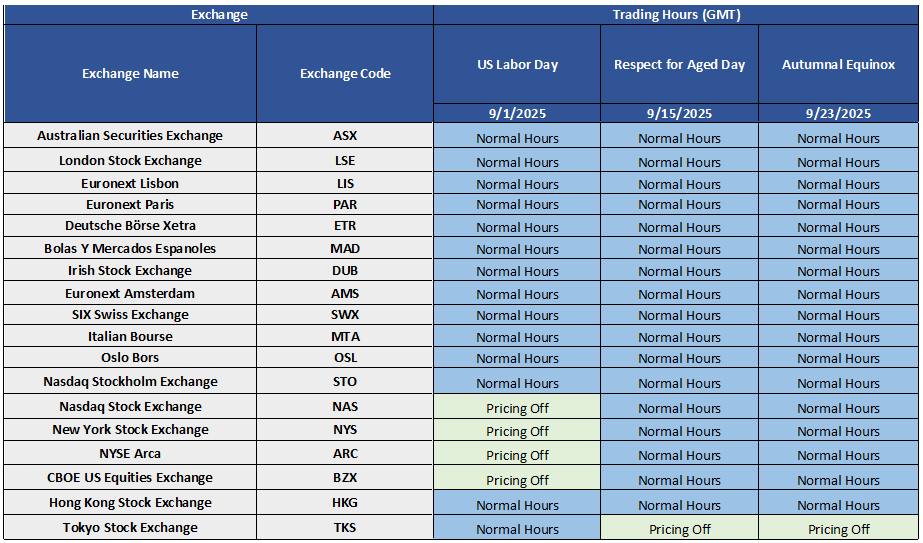Select the 9/15/2025 date cell

(679, 113)
